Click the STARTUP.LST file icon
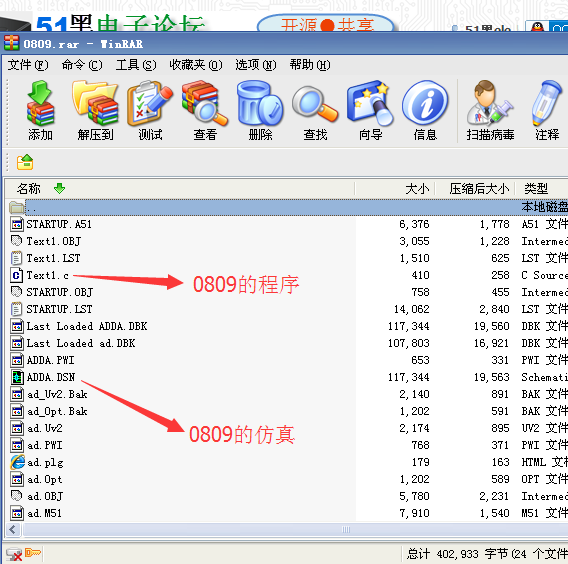 16,309
